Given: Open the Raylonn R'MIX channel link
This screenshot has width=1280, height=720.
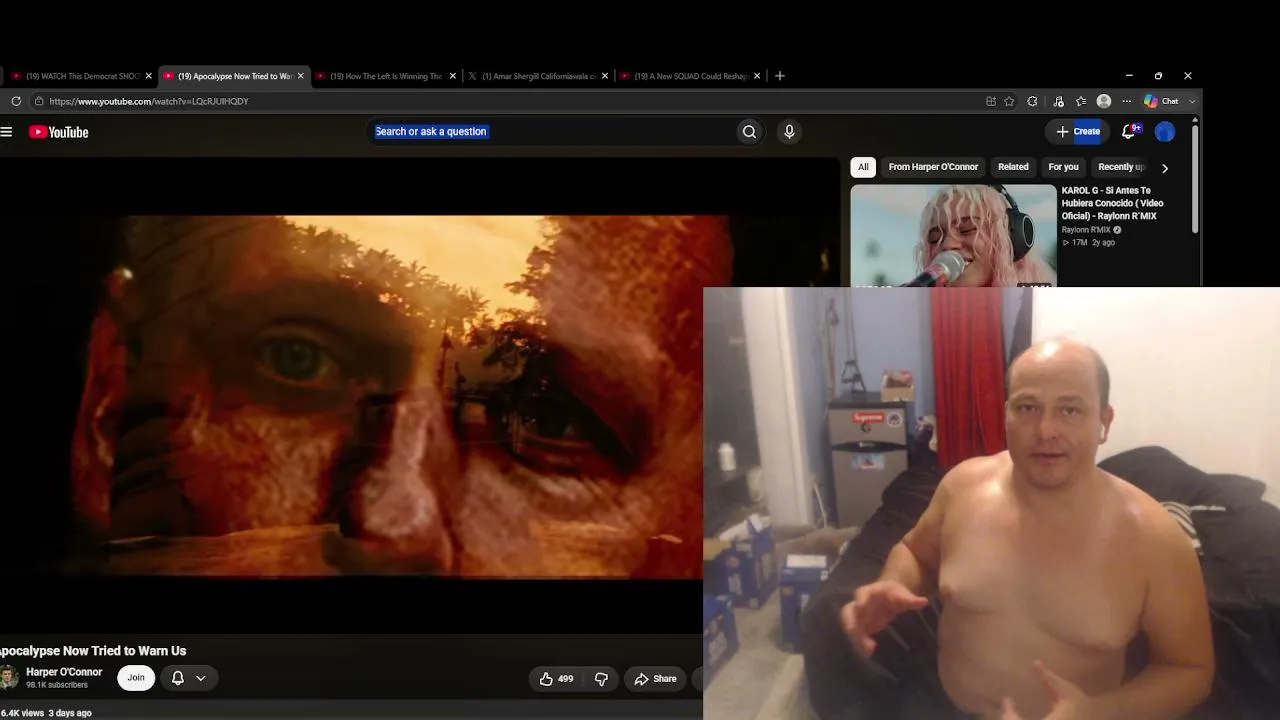Looking at the screenshot, I should (x=1086, y=230).
